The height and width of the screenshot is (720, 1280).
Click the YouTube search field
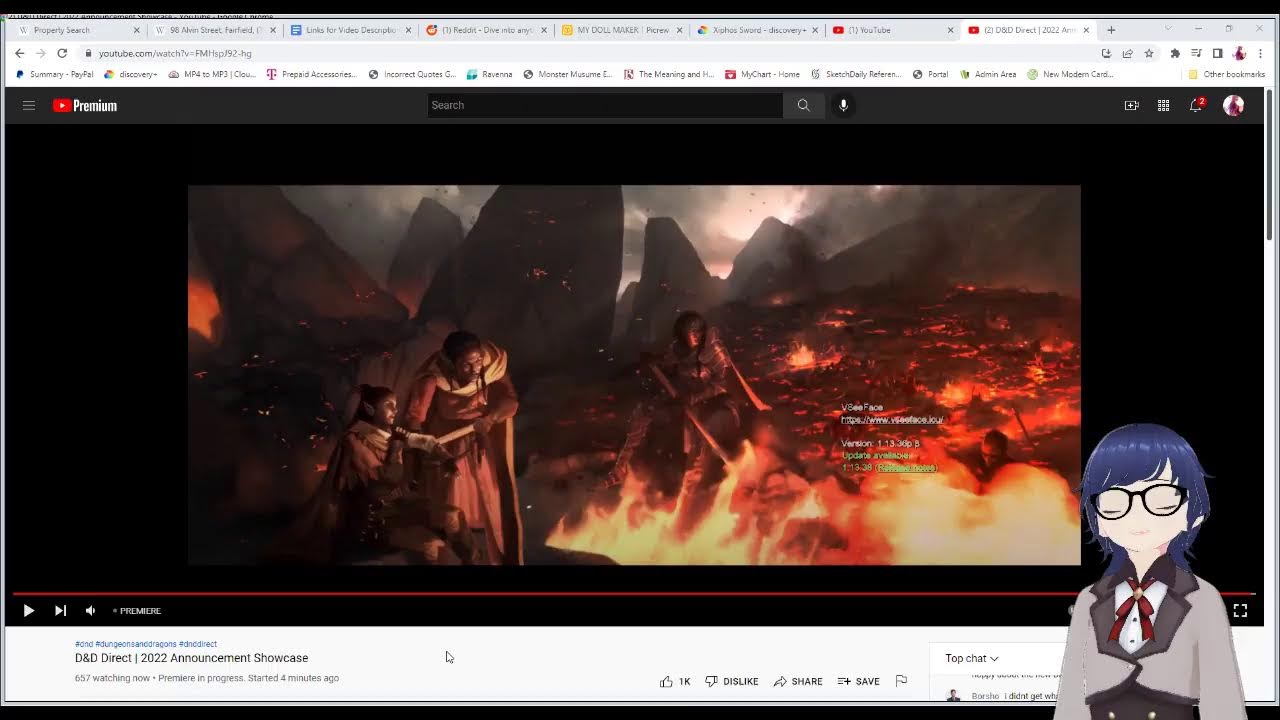click(x=605, y=105)
